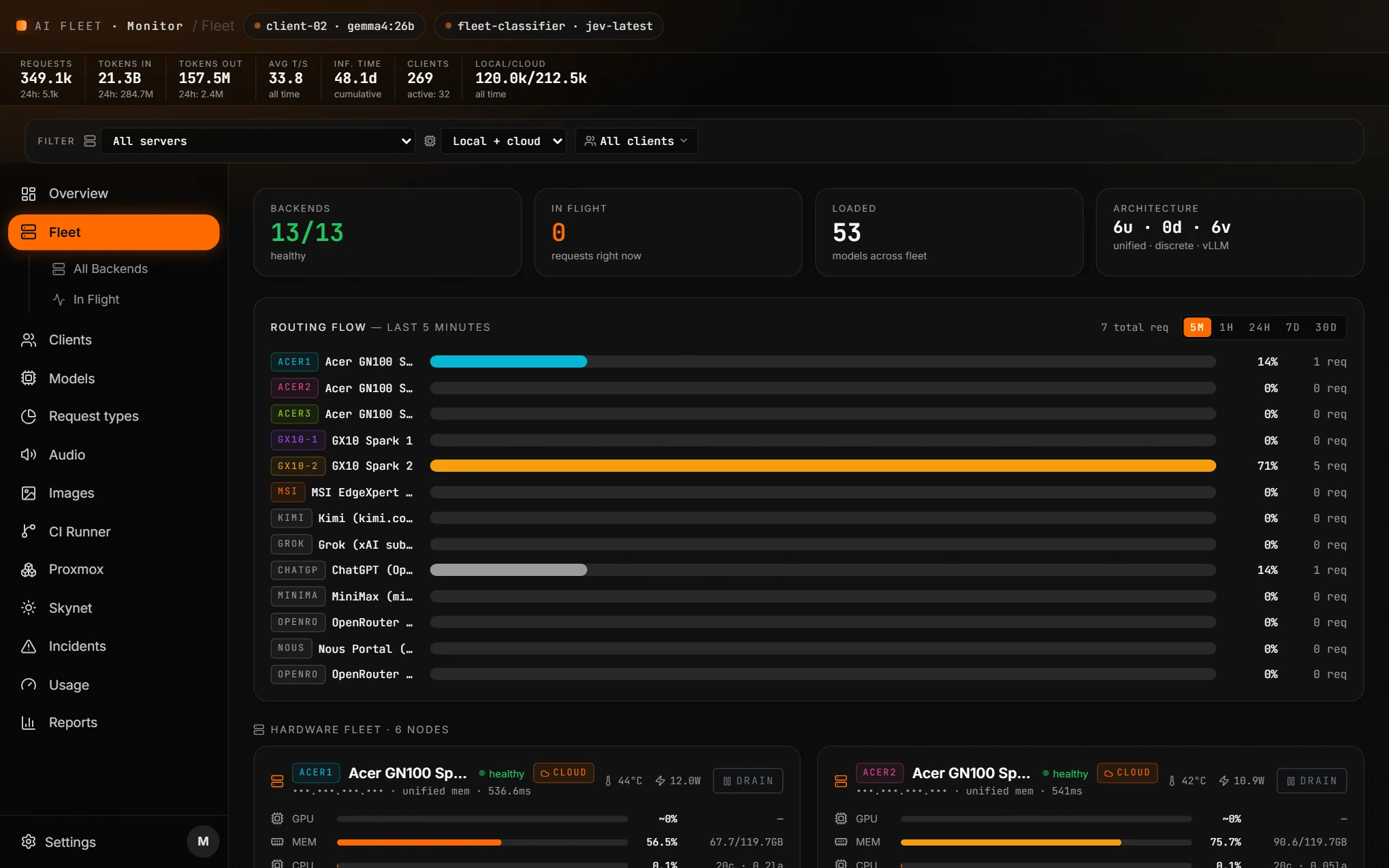Screen dimensions: 1389x868
Task: Expand the All clients dropdown
Action: point(637,141)
